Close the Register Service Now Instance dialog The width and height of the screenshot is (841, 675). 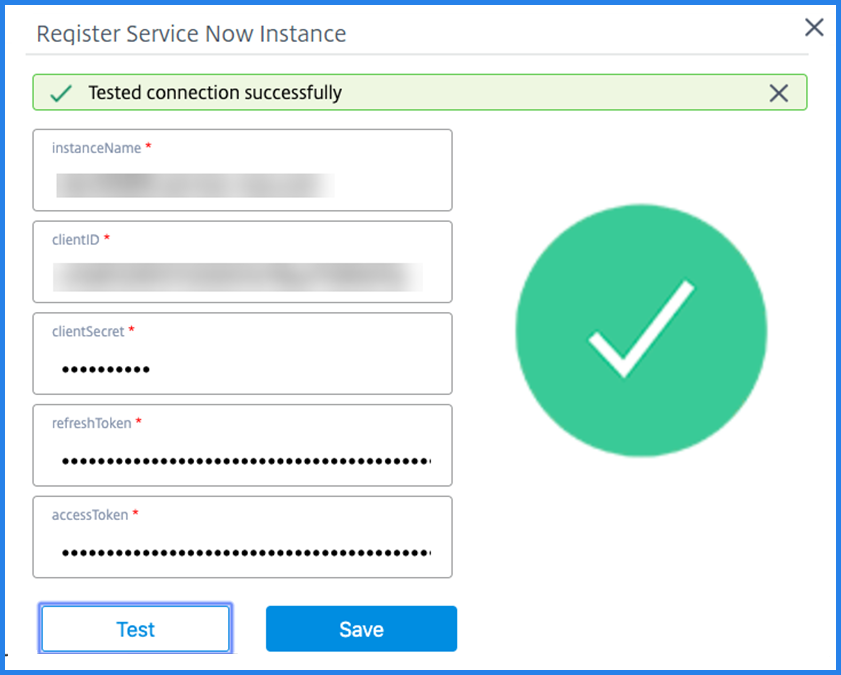[x=814, y=27]
